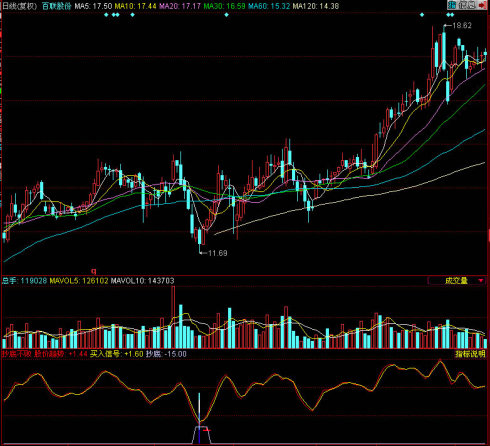Click the MAVOL5 volume average label
This screenshot has height=446, width=490.
coord(79,281)
